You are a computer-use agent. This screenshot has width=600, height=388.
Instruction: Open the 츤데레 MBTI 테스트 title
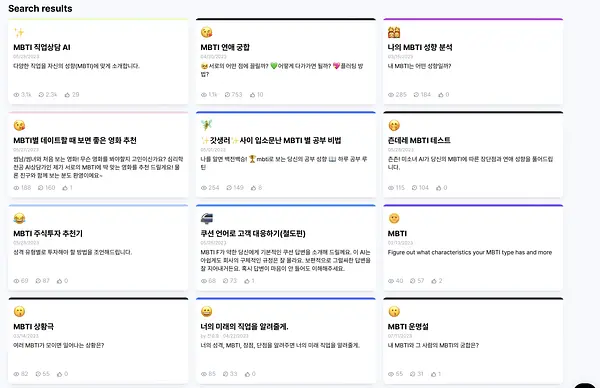tap(419, 140)
